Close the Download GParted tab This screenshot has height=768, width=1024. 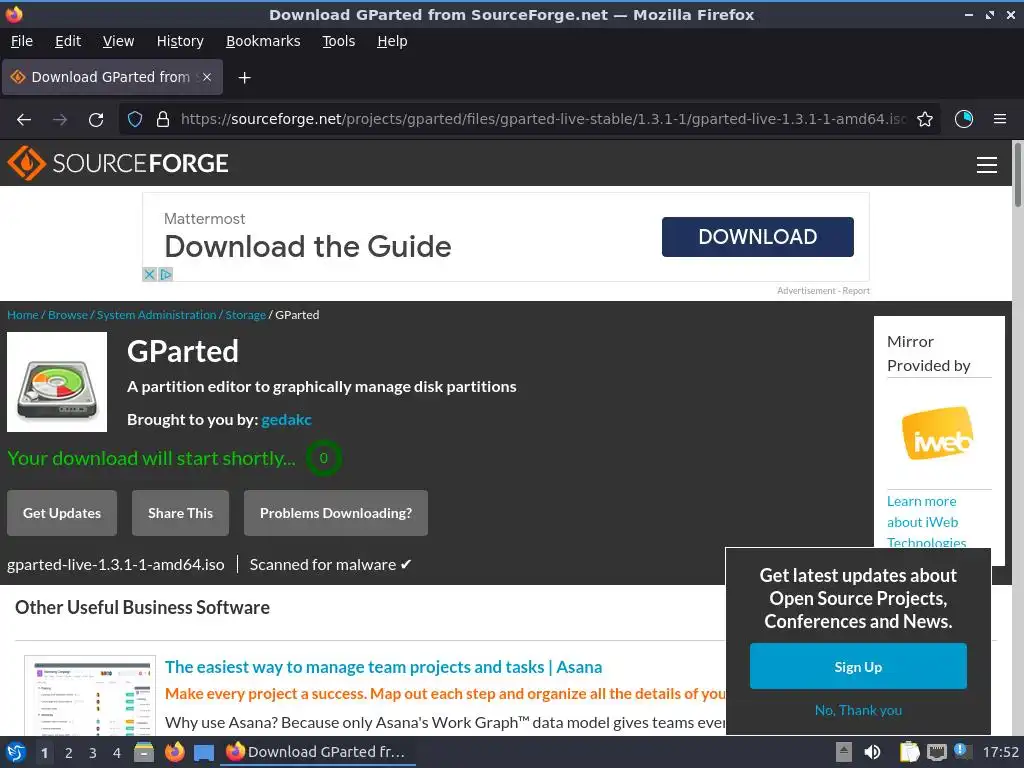(x=207, y=77)
